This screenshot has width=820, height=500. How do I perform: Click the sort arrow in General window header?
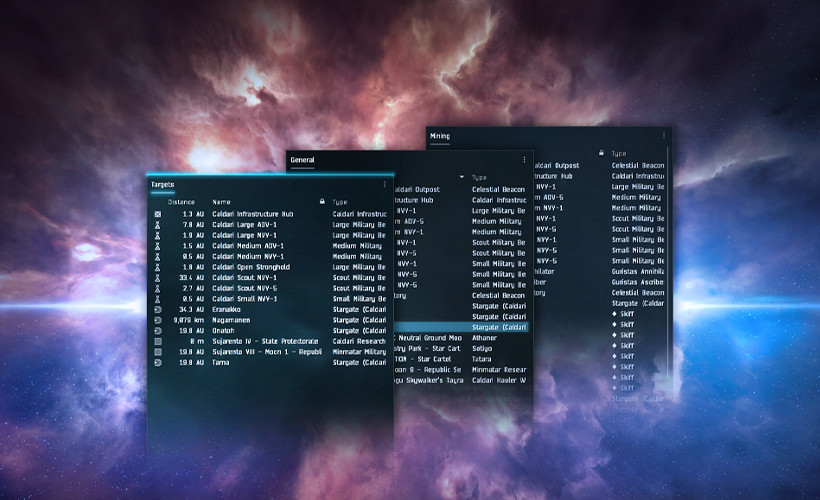(461, 177)
